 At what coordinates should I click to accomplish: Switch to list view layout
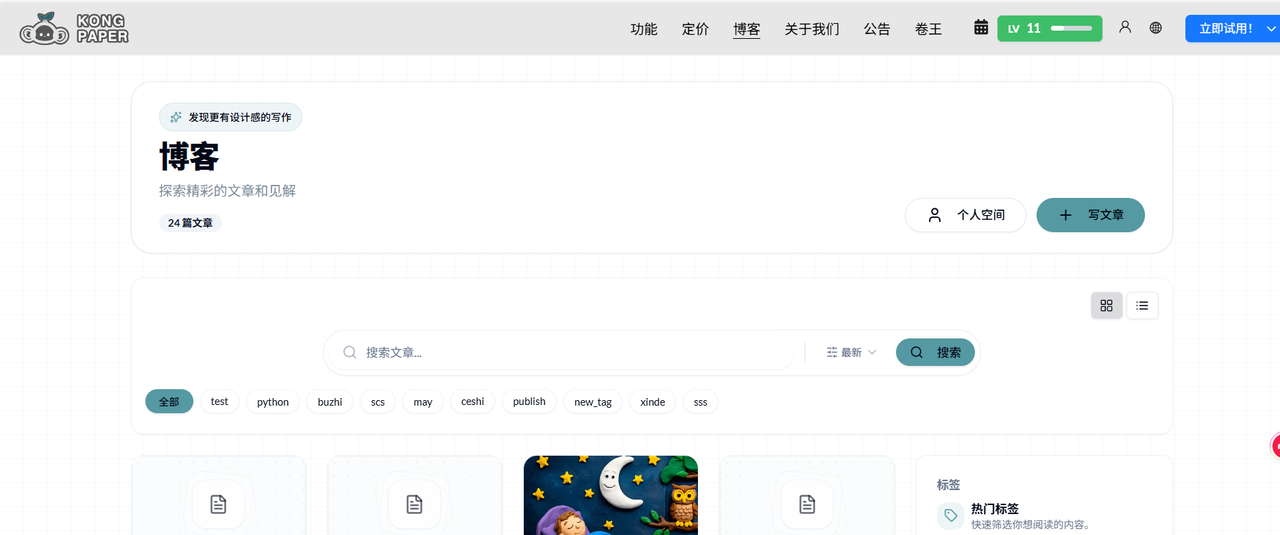click(1142, 306)
